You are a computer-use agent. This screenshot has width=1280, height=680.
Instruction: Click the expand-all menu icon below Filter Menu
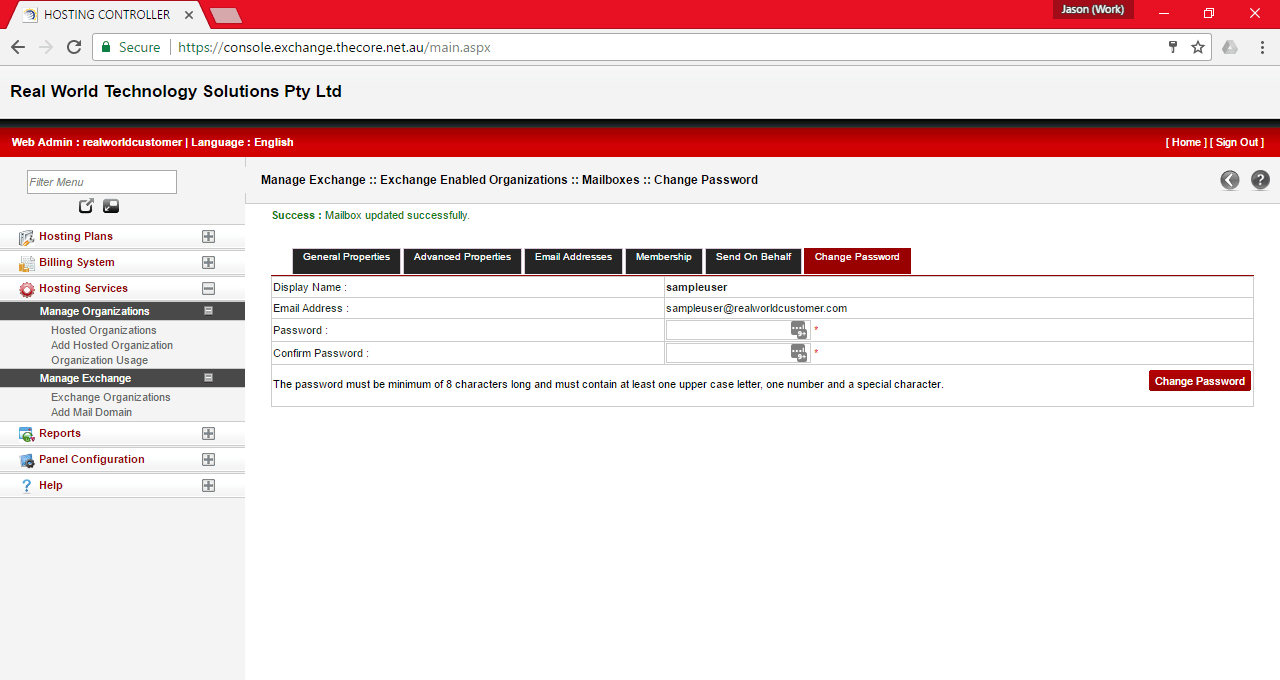(x=86, y=206)
